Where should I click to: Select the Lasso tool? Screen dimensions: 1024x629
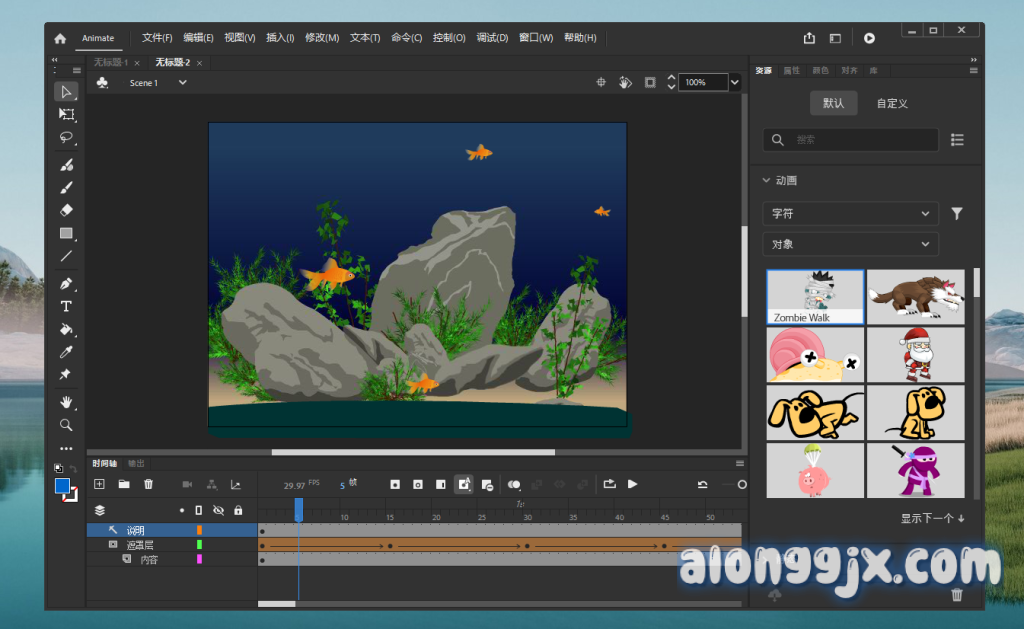click(x=66, y=138)
